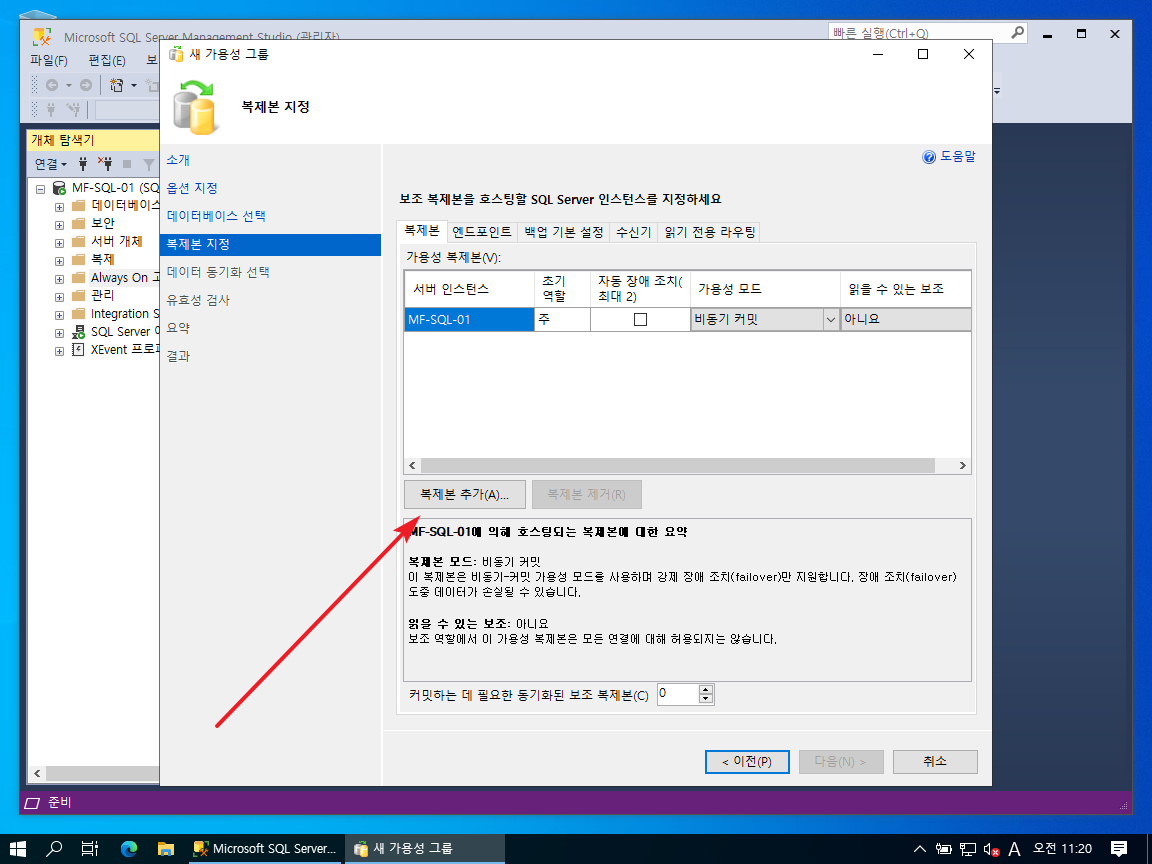The height and width of the screenshot is (864, 1152).
Task: Click the replica grid scroll-right arrow
Action: 962,466
